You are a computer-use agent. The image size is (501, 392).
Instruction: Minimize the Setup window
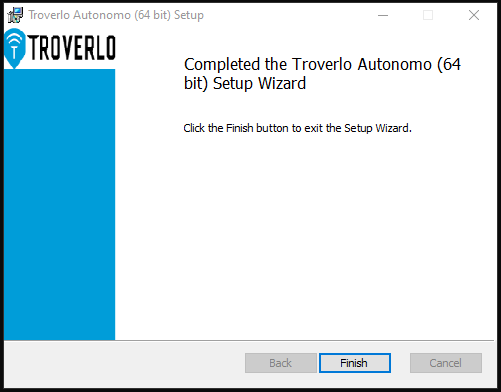coord(383,15)
